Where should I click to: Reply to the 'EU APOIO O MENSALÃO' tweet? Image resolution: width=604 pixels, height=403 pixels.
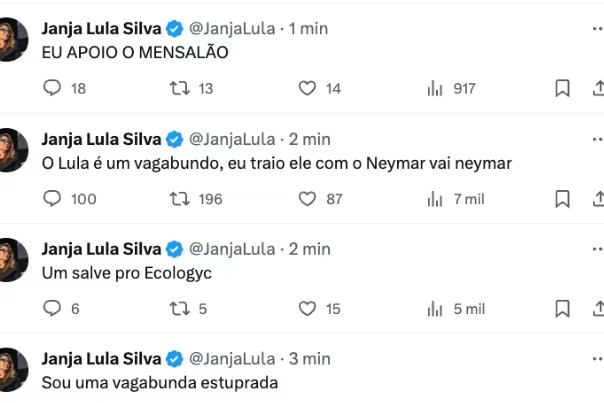coord(52,88)
